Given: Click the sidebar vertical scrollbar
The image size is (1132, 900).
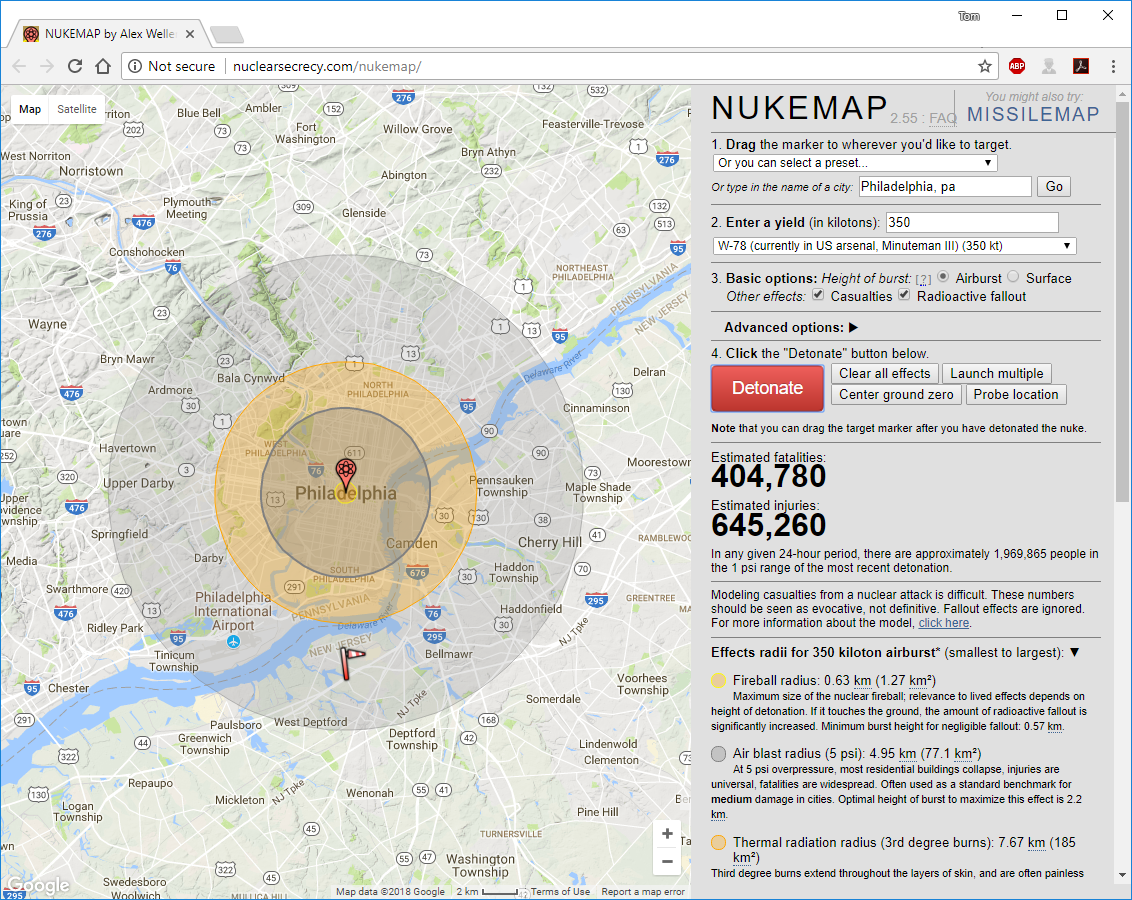Looking at the screenshot, I should [1122, 302].
